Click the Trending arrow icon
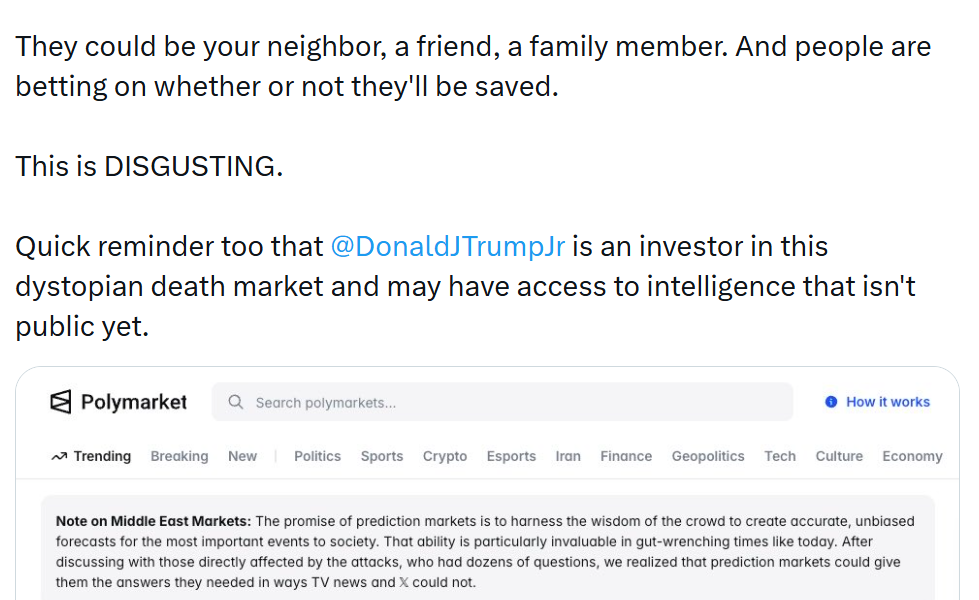This screenshot has height=600, width=979. 59,456
